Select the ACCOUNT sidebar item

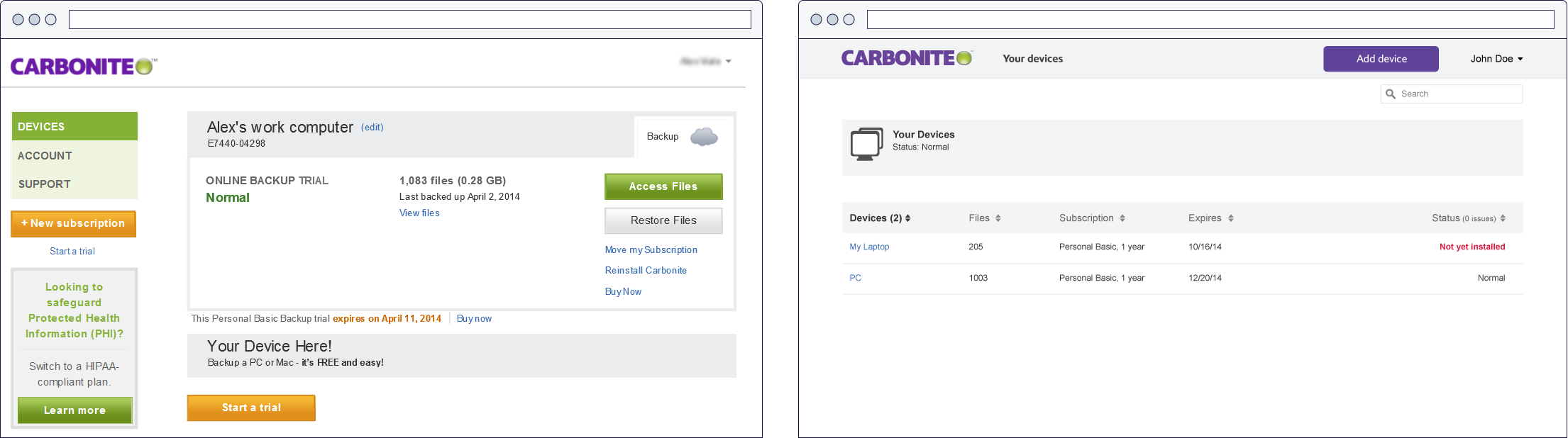pyautogui.click(x=74, y=155)
